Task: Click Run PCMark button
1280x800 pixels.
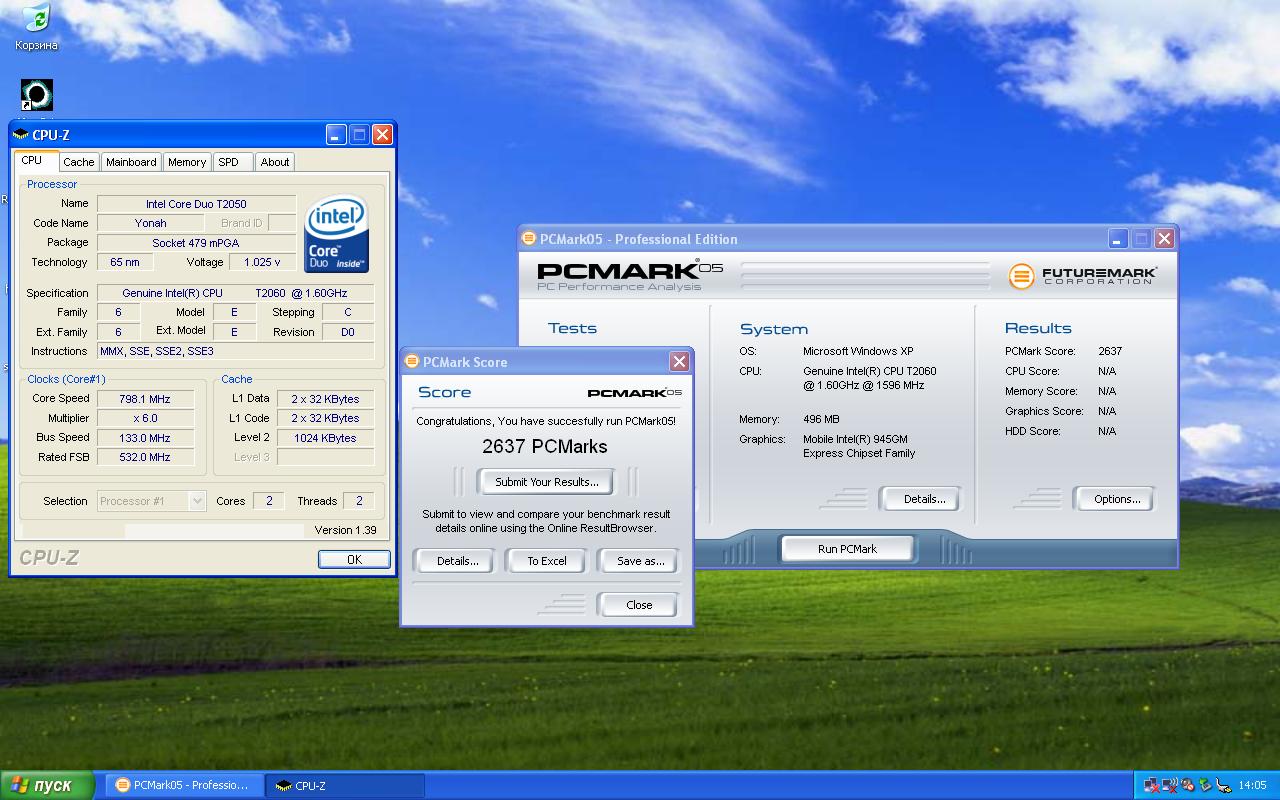Action: coord(847,549)
